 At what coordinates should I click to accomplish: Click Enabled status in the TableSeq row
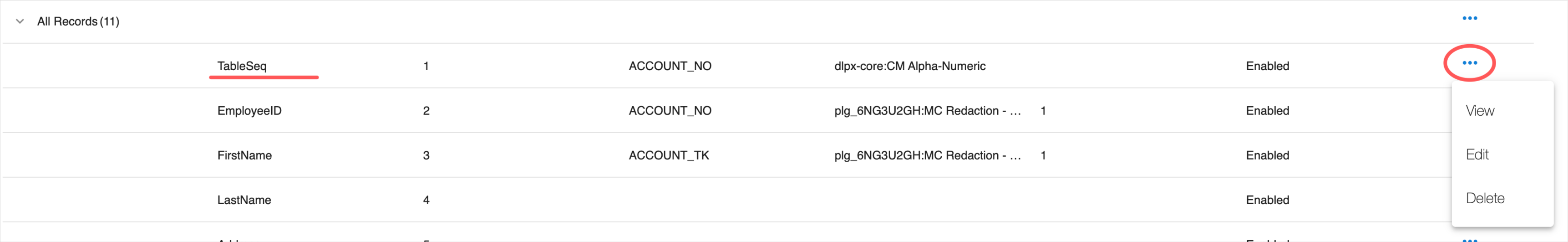pos(1267,66)
